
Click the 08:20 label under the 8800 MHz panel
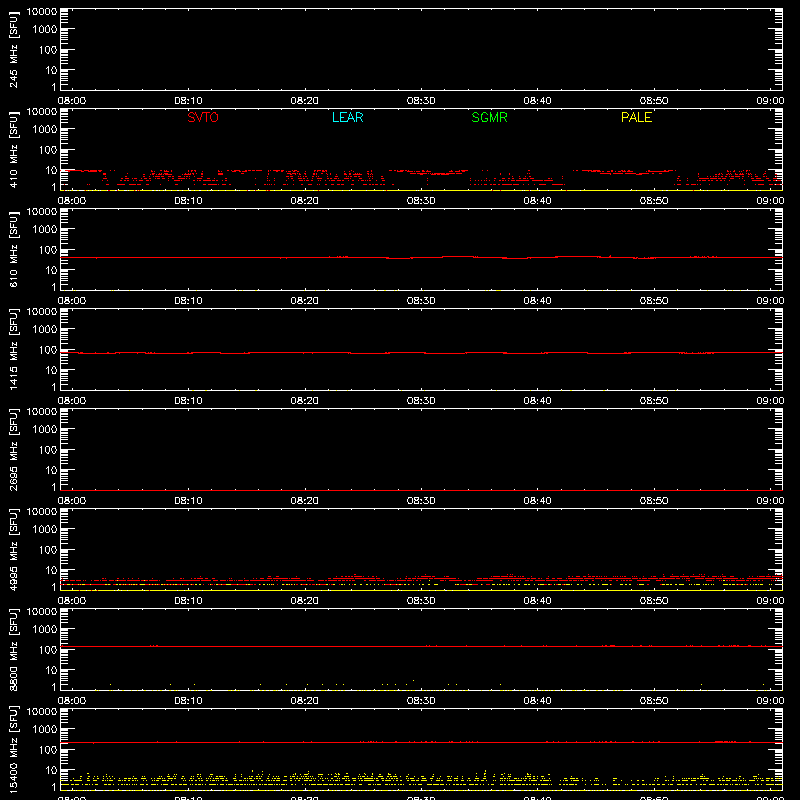point(305,701)
